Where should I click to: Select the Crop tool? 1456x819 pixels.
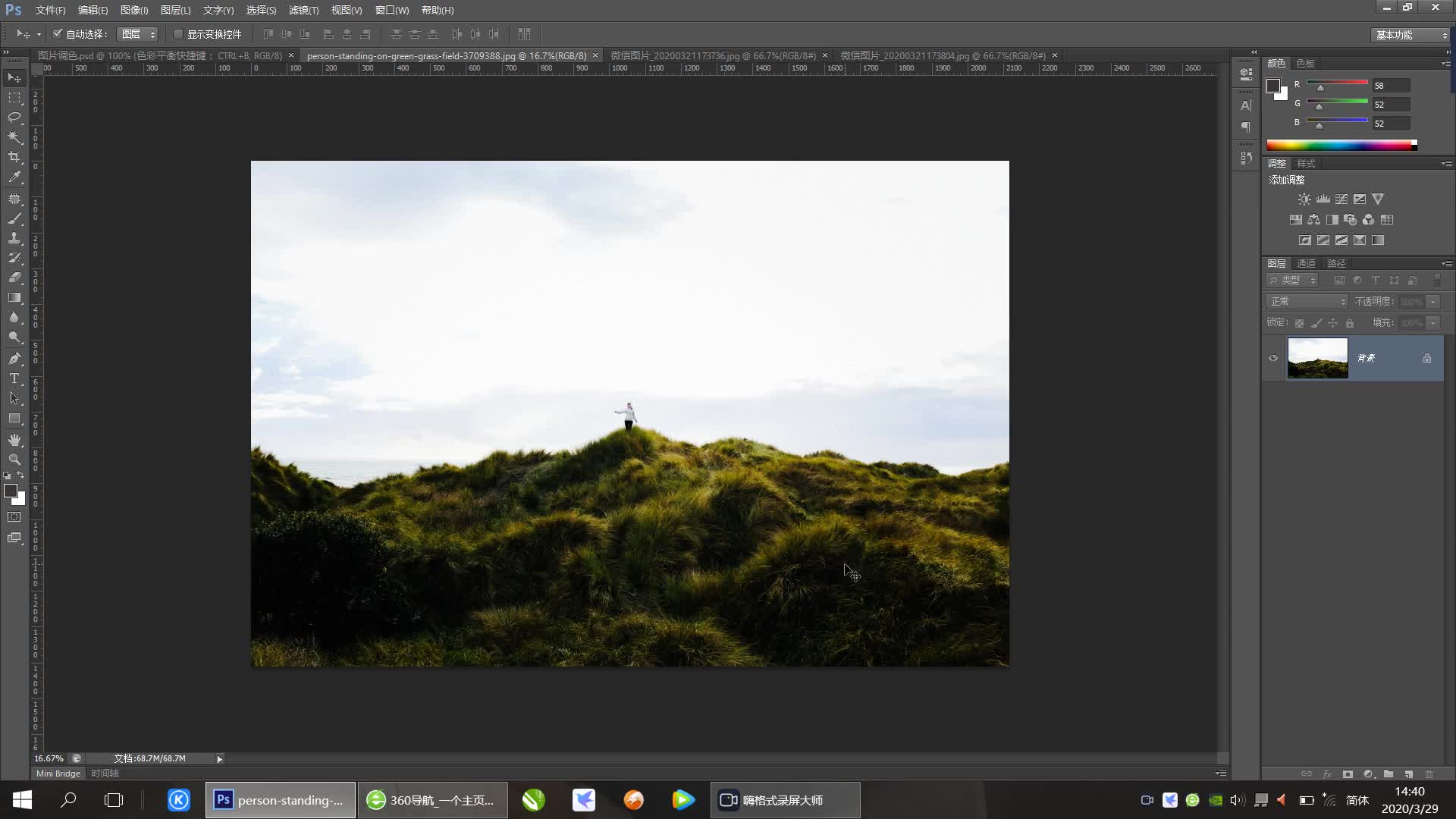14,157
